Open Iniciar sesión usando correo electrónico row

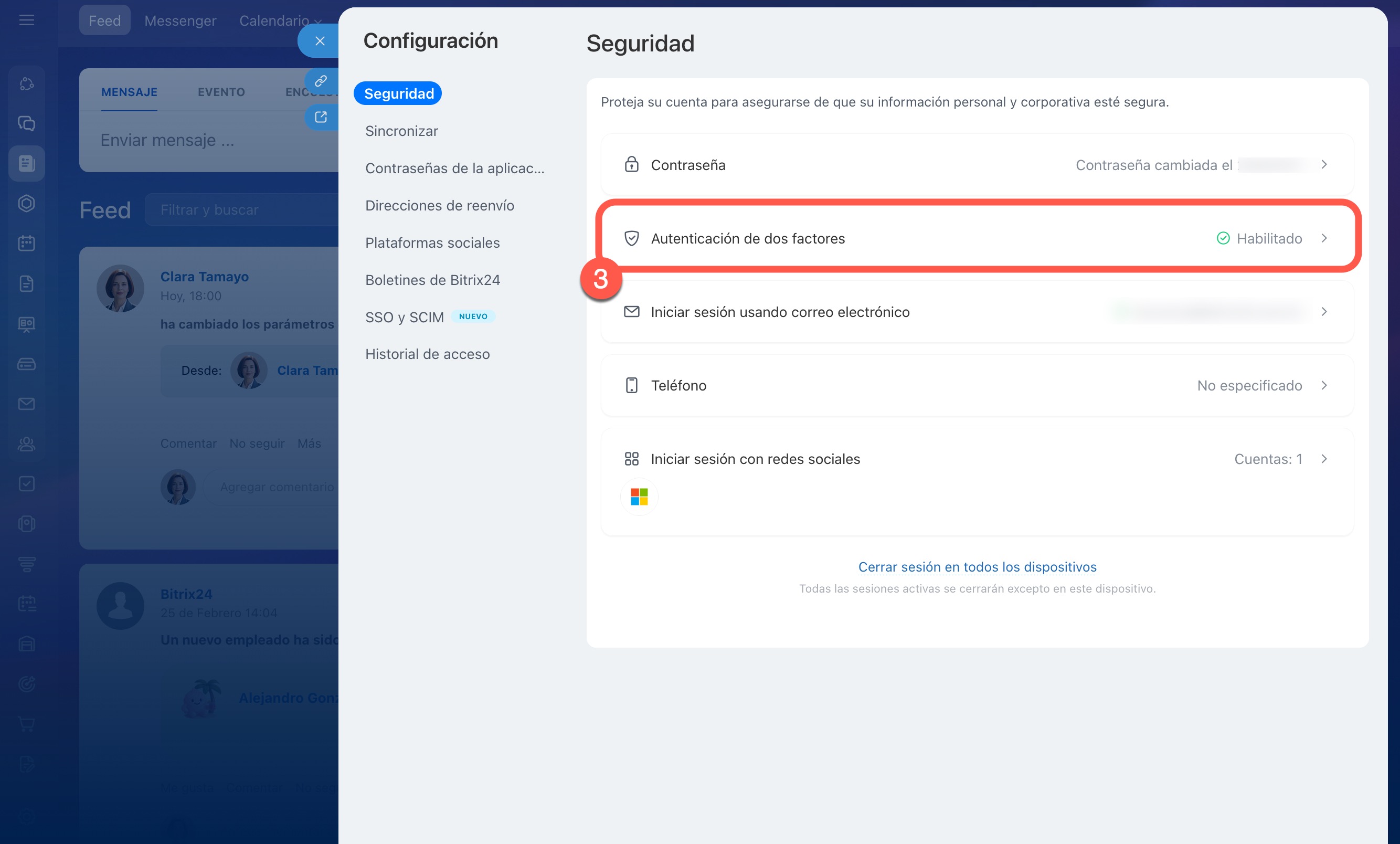pyautogui.click(x=780, y=312)
